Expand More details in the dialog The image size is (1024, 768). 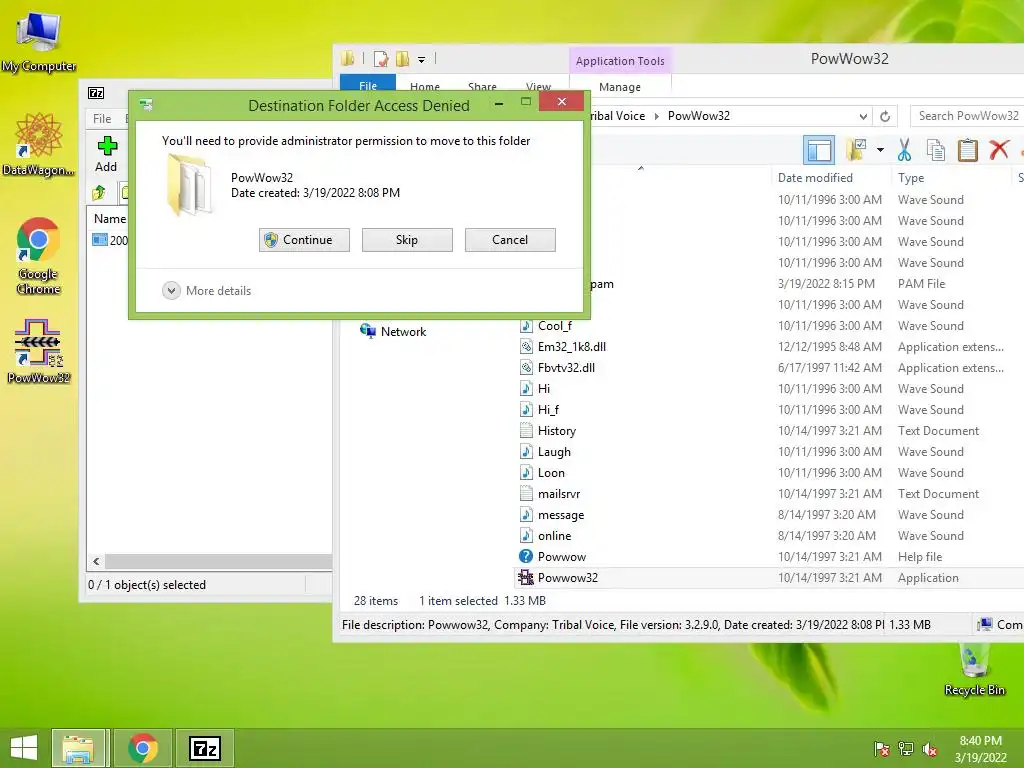click(207, 291)
